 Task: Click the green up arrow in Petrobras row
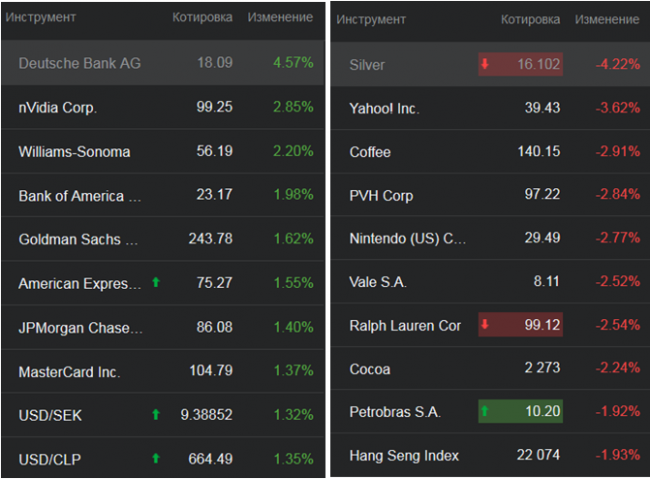tap(486, 411)
